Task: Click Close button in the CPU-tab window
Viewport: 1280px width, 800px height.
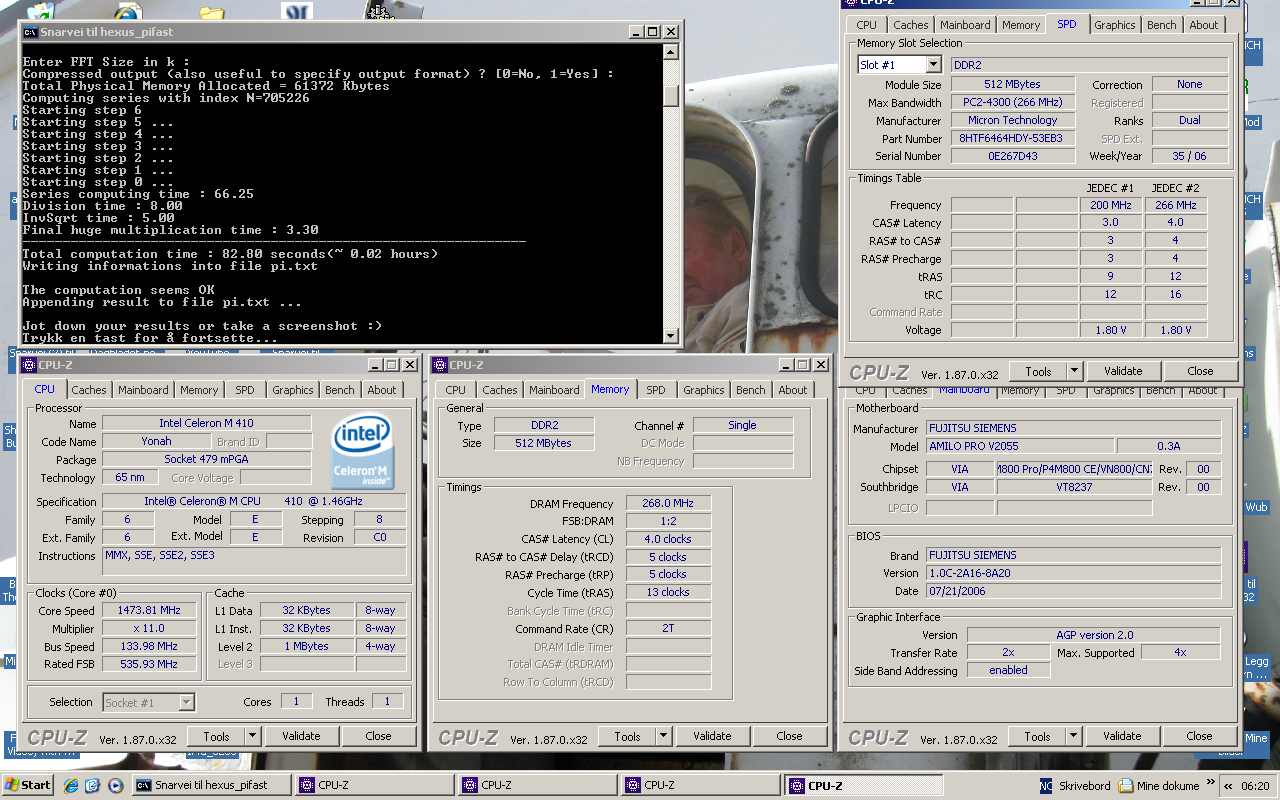Action: [378, 736]
